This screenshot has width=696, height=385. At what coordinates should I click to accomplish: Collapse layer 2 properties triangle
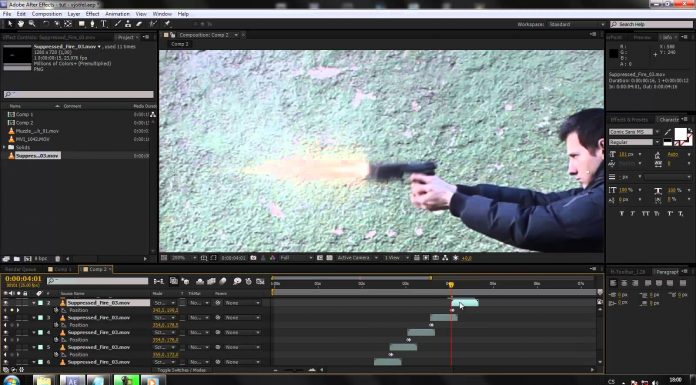point(34,303)
